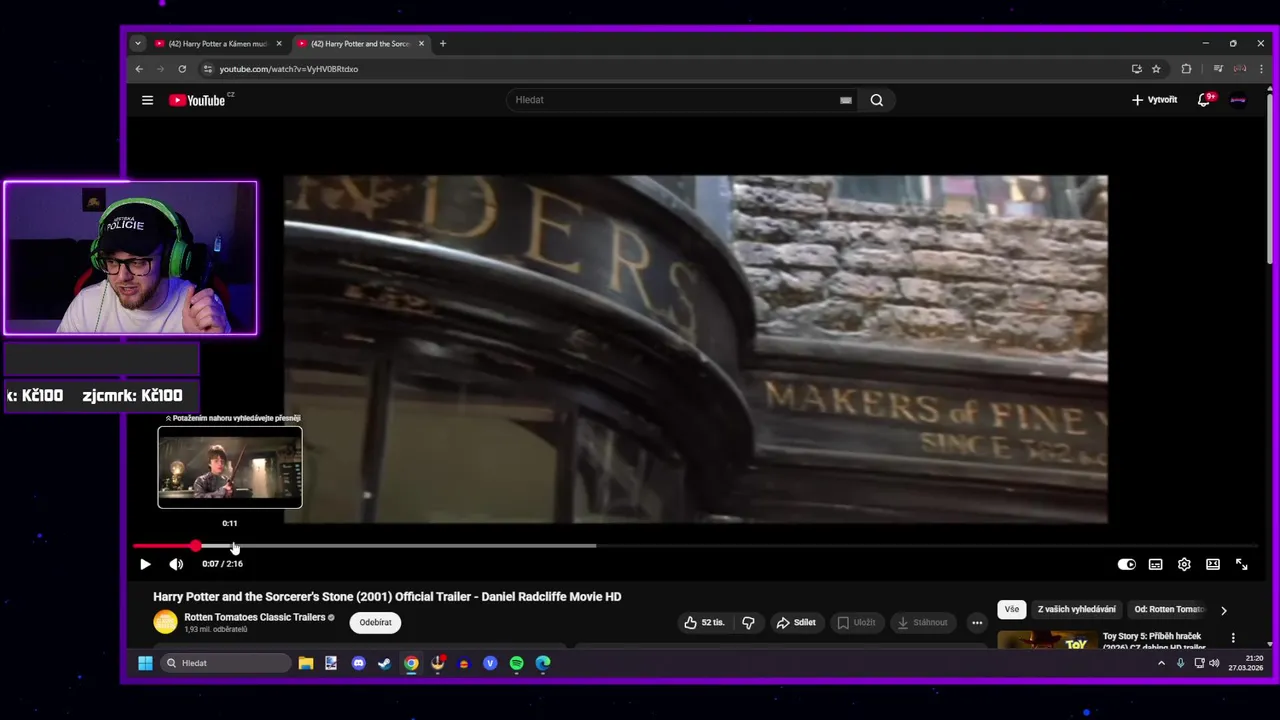Image resolution: width=1280 pixels, height=720 pixels.
Task: Close the Harry Potter and the Sorcerer tab
Action: coord(421,44)
